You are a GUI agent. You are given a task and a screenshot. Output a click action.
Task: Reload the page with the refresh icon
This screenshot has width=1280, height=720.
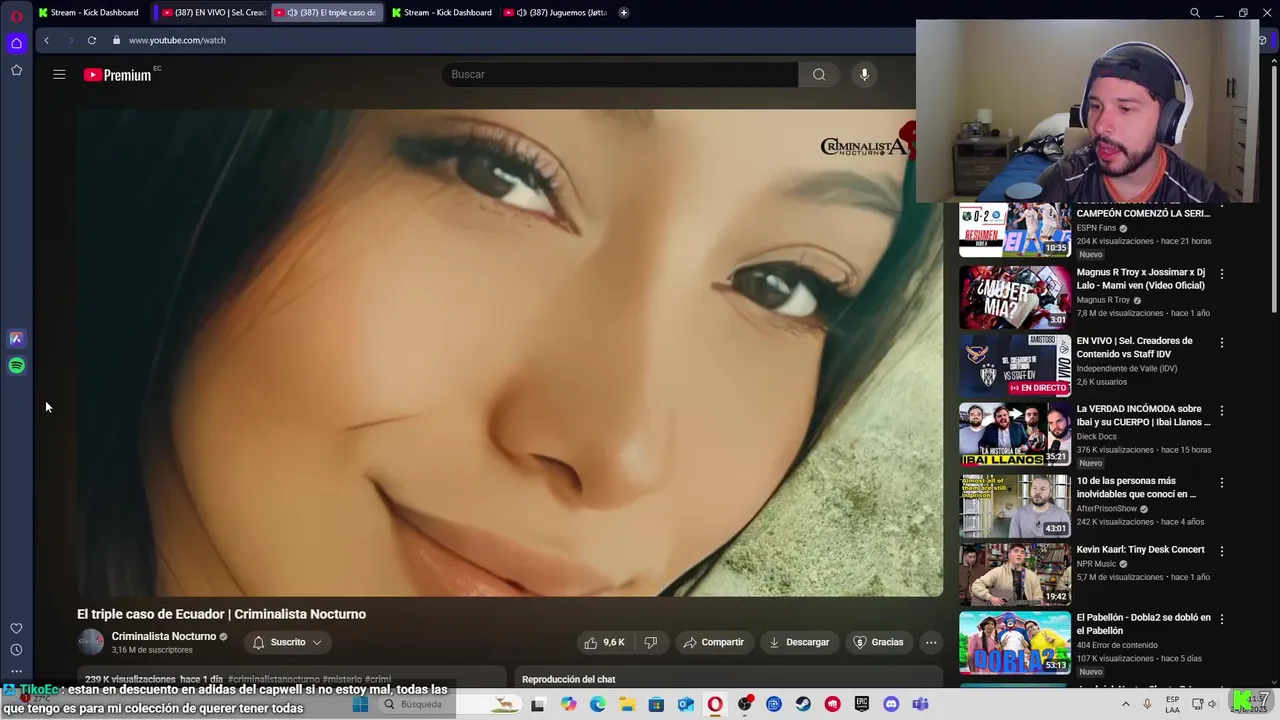pos(91,40)
